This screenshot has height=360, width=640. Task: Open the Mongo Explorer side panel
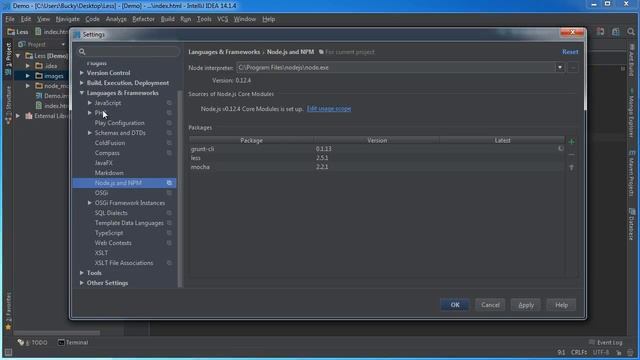(x=631, y=114)
